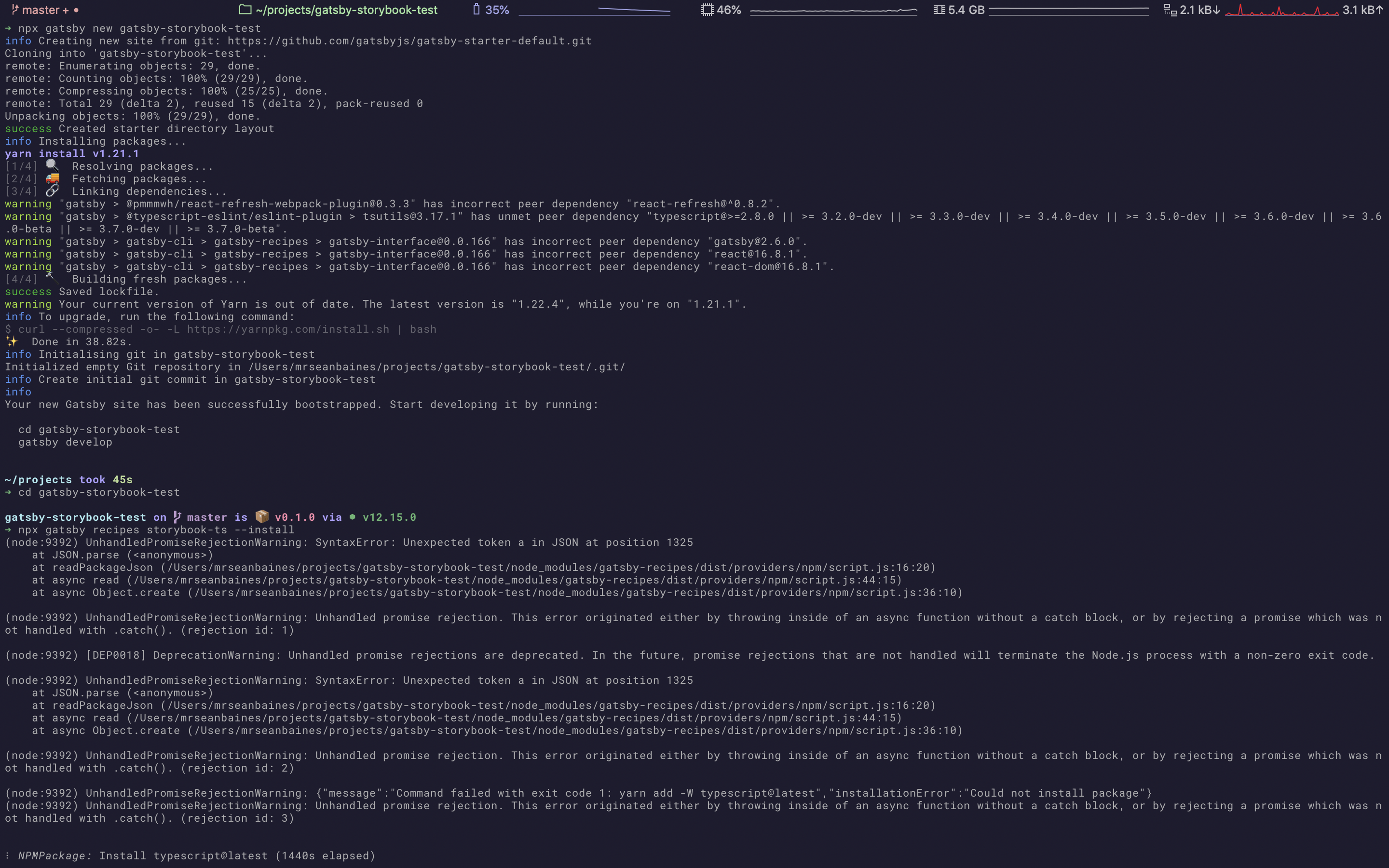The width and height of the screenshot is (1389, 868).
Task: Click the git branch icon in status bar
Action: [15, 10]
